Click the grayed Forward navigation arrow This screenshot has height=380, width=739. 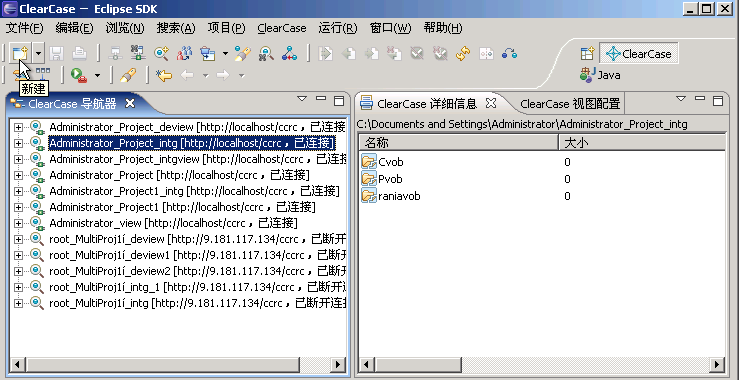(223, 75)
